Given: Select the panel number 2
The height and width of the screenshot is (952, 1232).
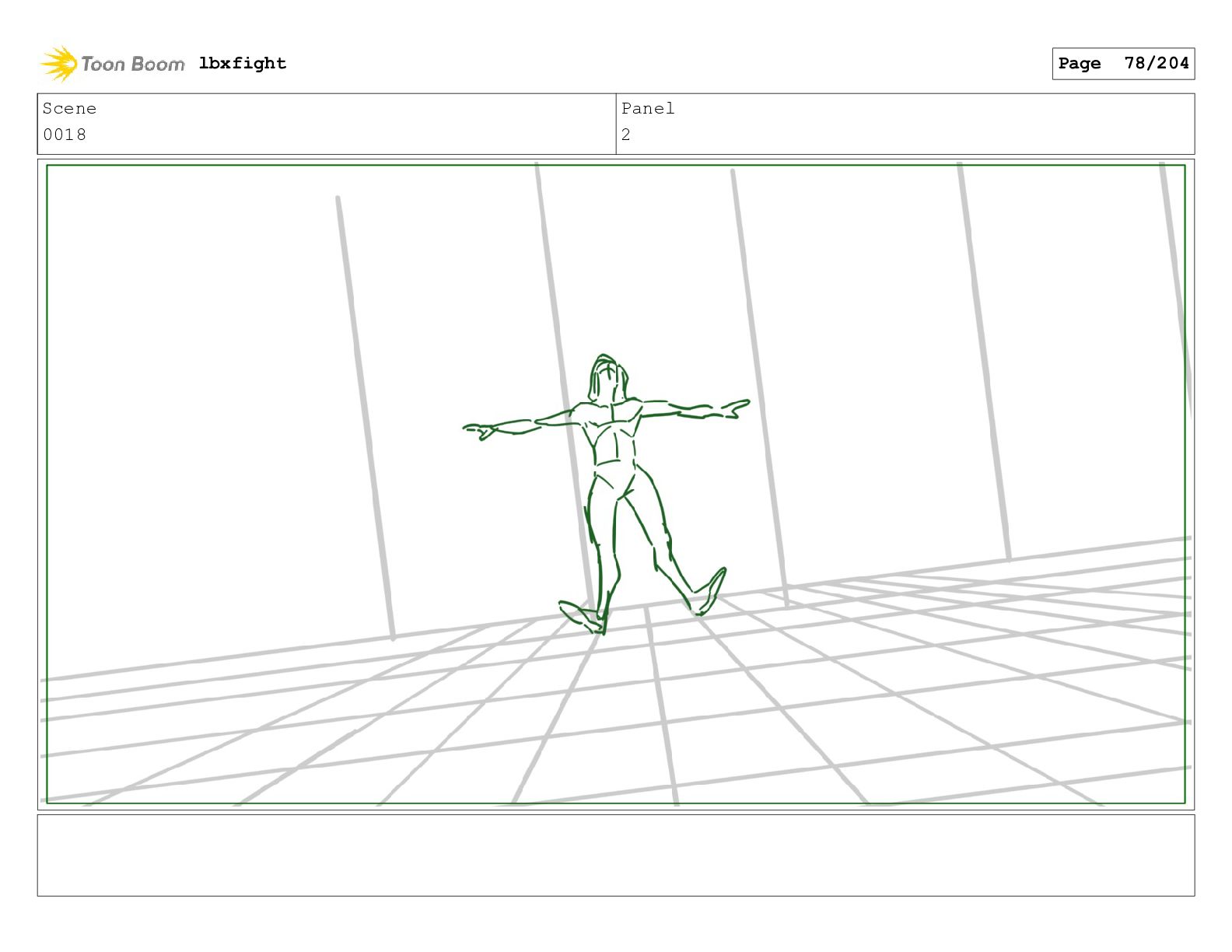Looking at the screenshot, I should pos(626,135).
